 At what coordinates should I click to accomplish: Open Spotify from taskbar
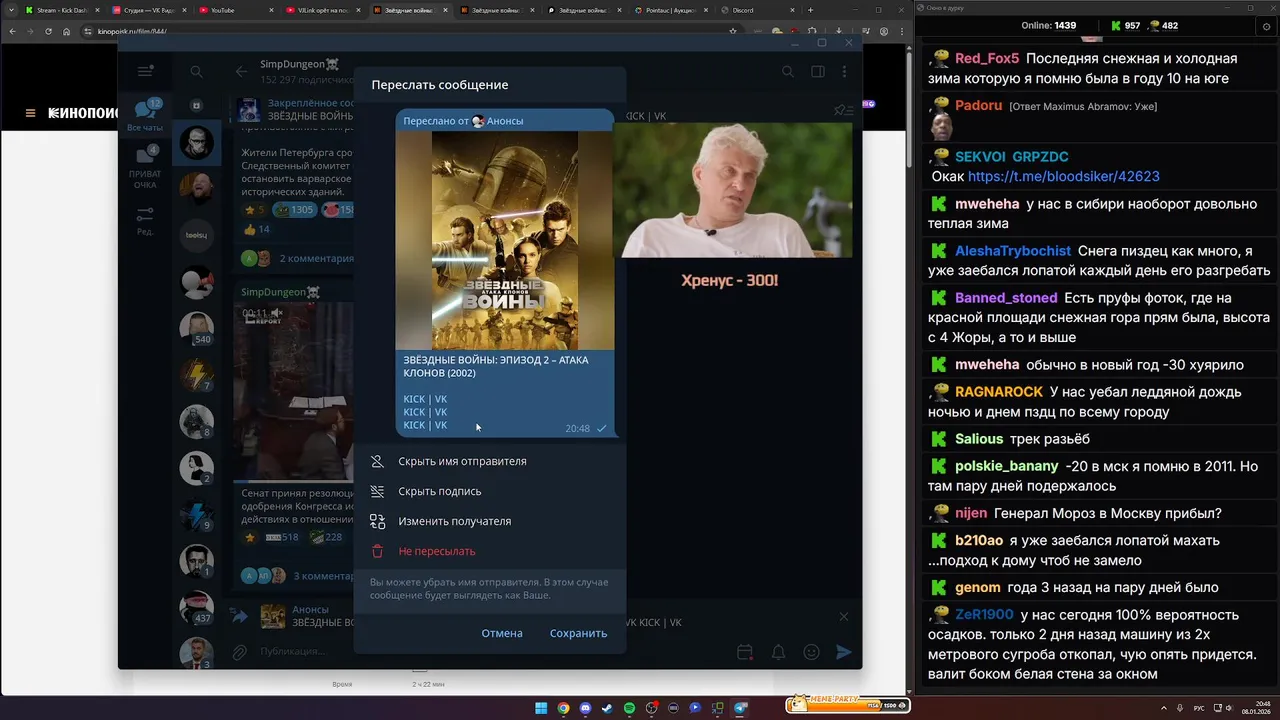point(629,708)
